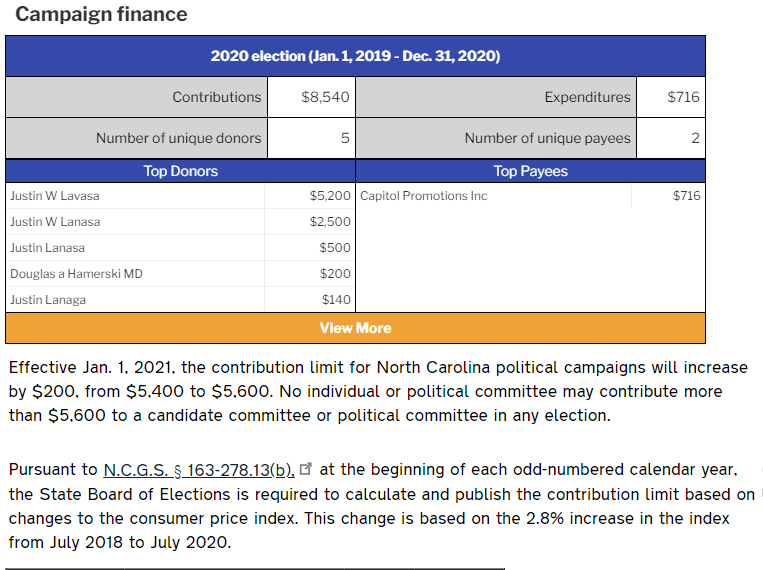Image resolution: width=763 pixels, height=570 pixels.
Task: Click the Number of unique payees label
Action: click(x=547, y=138)
